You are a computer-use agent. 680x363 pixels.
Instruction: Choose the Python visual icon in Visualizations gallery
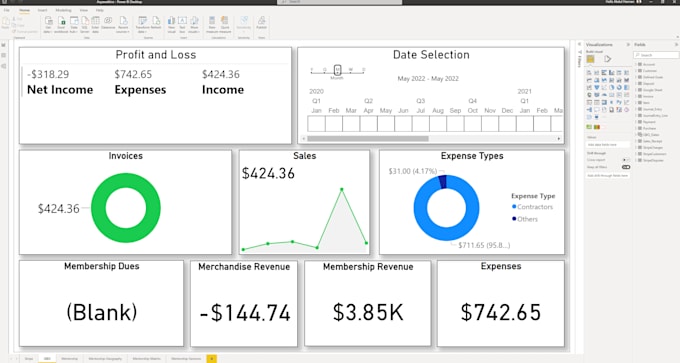click(x=619, y=102)
